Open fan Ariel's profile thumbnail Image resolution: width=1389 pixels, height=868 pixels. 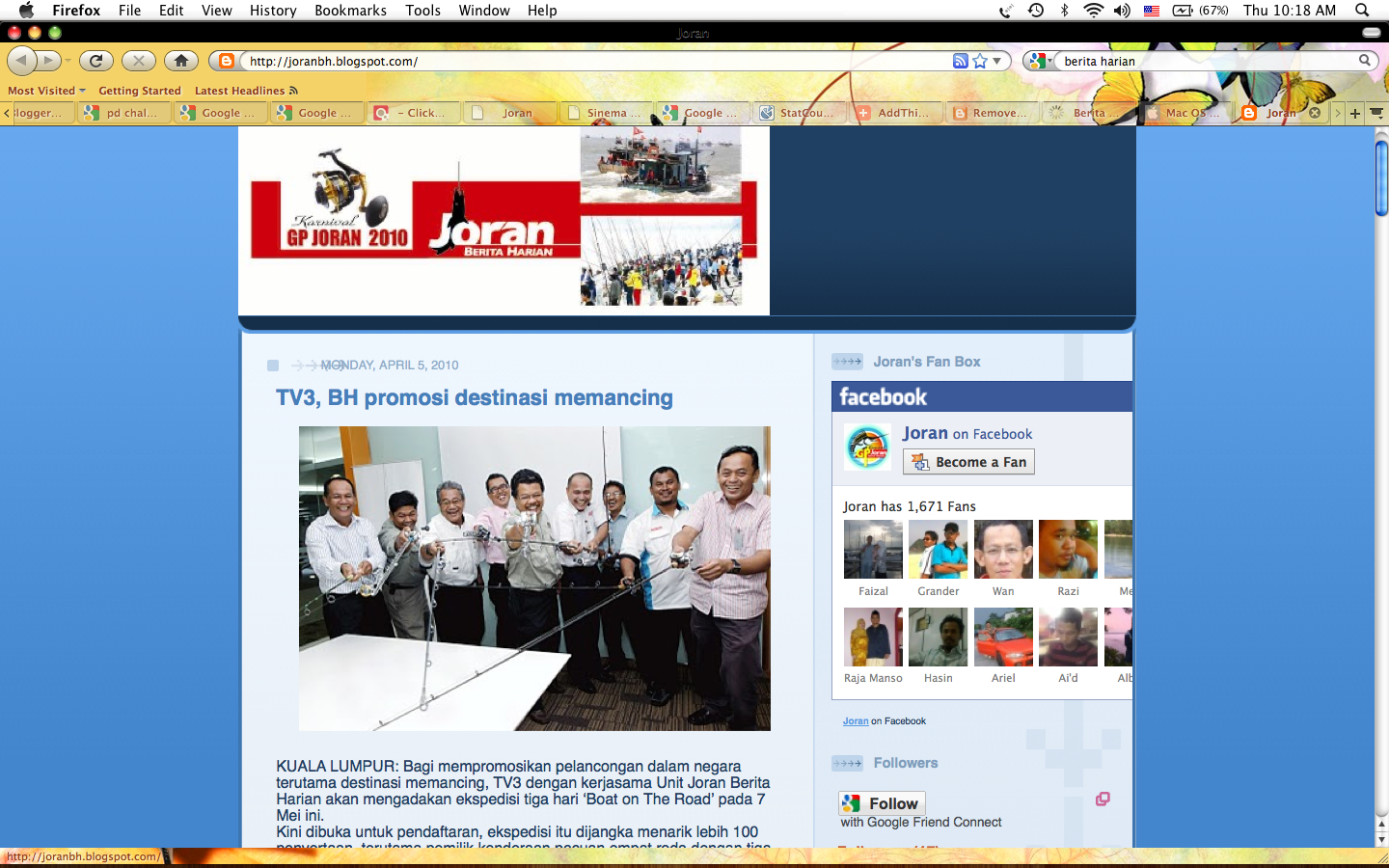pos(1003,637)
